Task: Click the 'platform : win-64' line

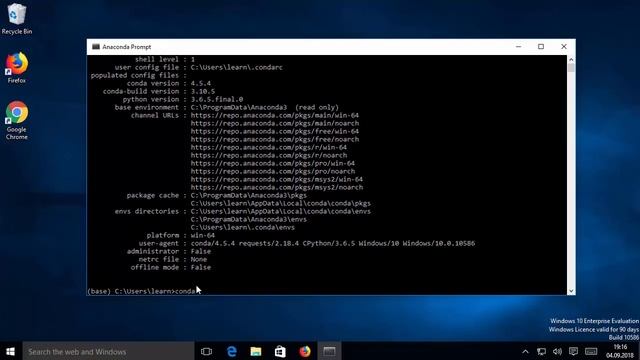Action: pos(180,236)
